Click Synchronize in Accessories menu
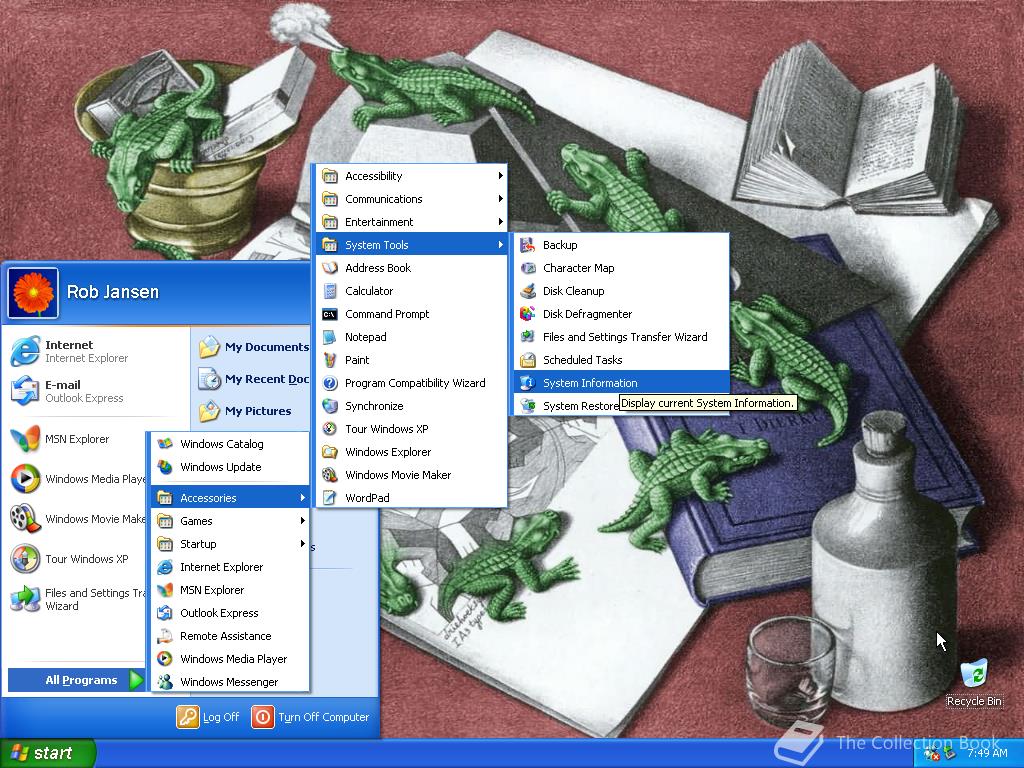Viewport: 1024px width, 768px height. pos(411,406)
